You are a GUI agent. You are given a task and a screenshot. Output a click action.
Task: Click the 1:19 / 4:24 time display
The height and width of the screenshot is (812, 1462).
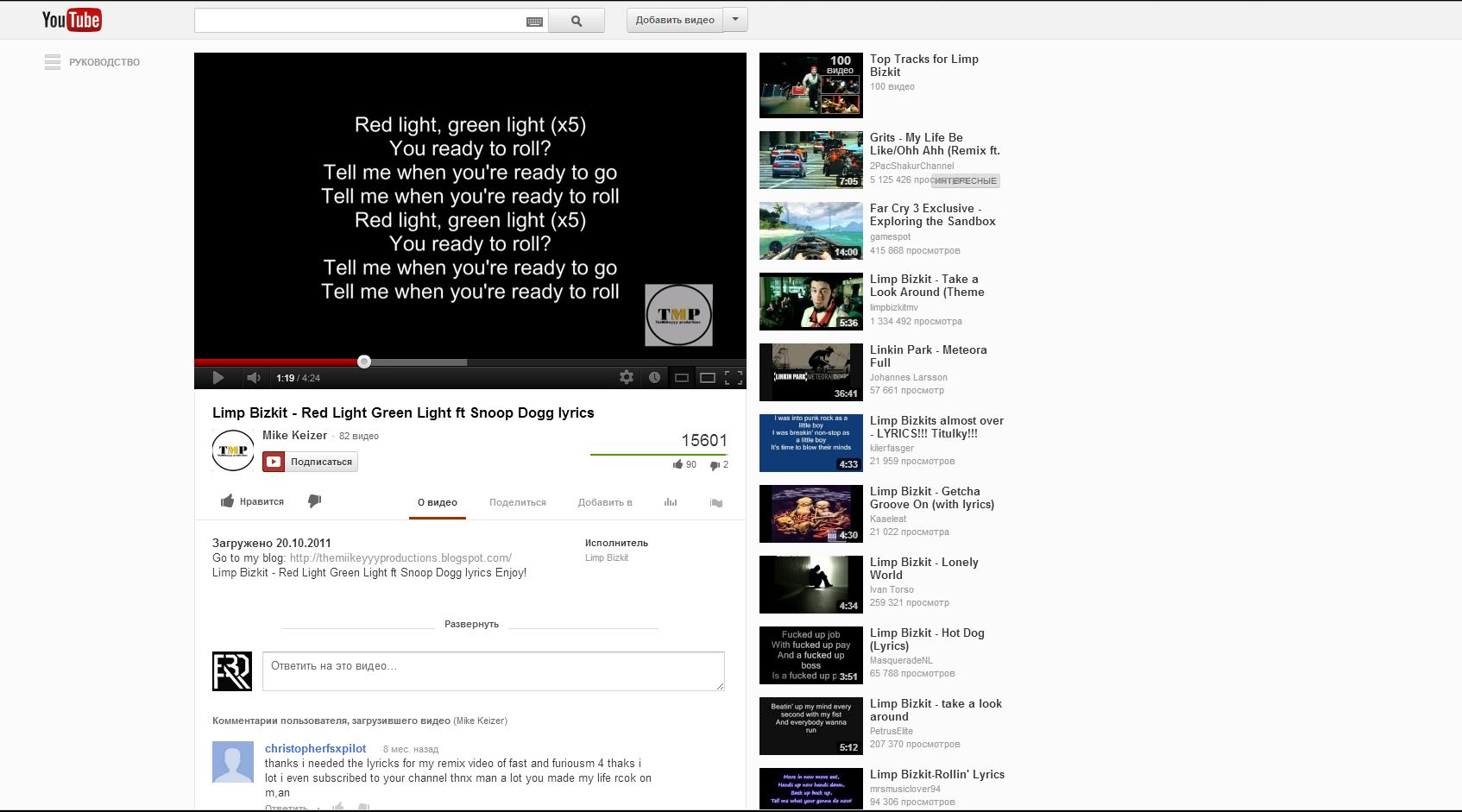click(x=298, y=378)
